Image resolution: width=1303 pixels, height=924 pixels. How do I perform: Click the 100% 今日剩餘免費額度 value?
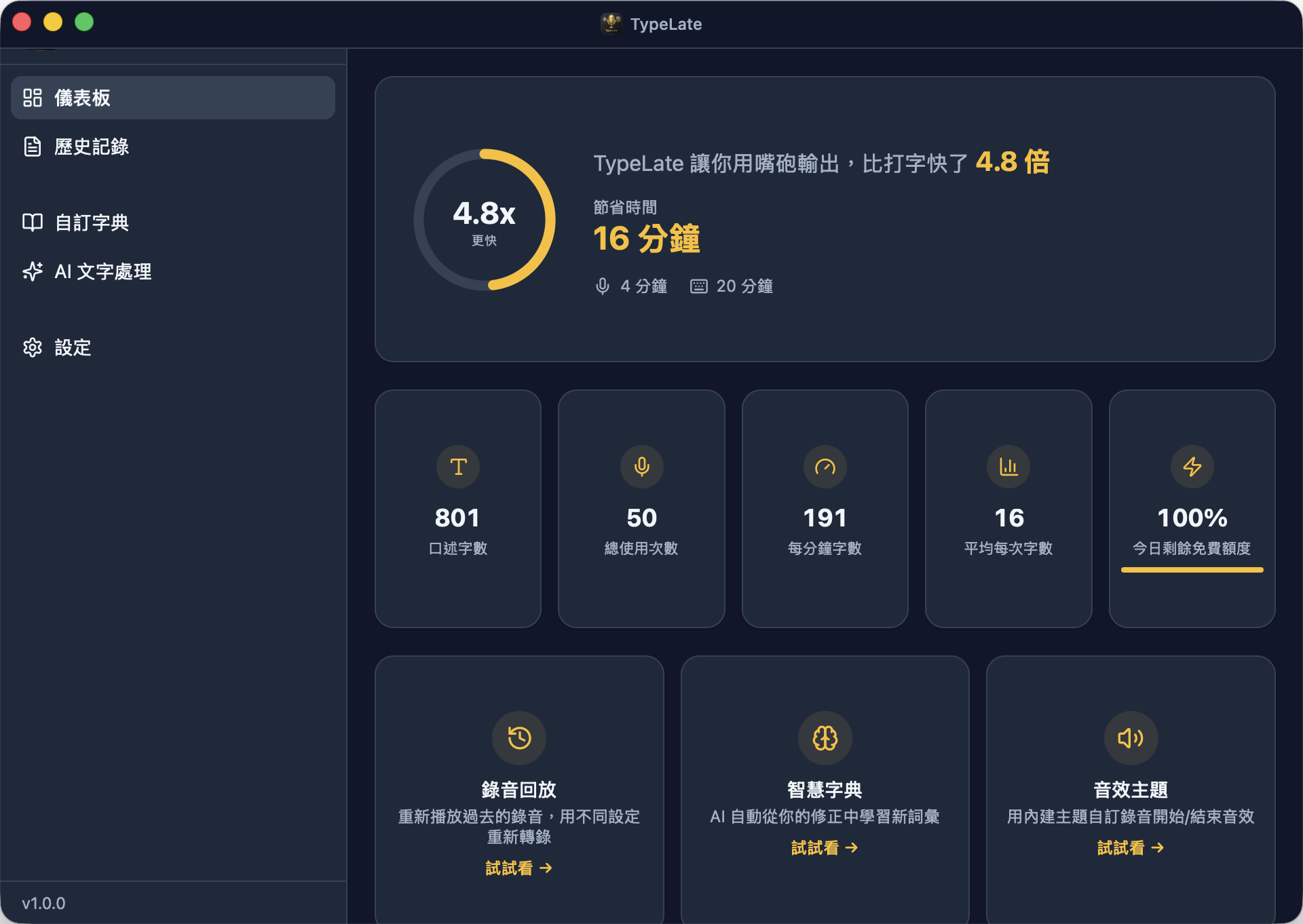coord(1192,518)
